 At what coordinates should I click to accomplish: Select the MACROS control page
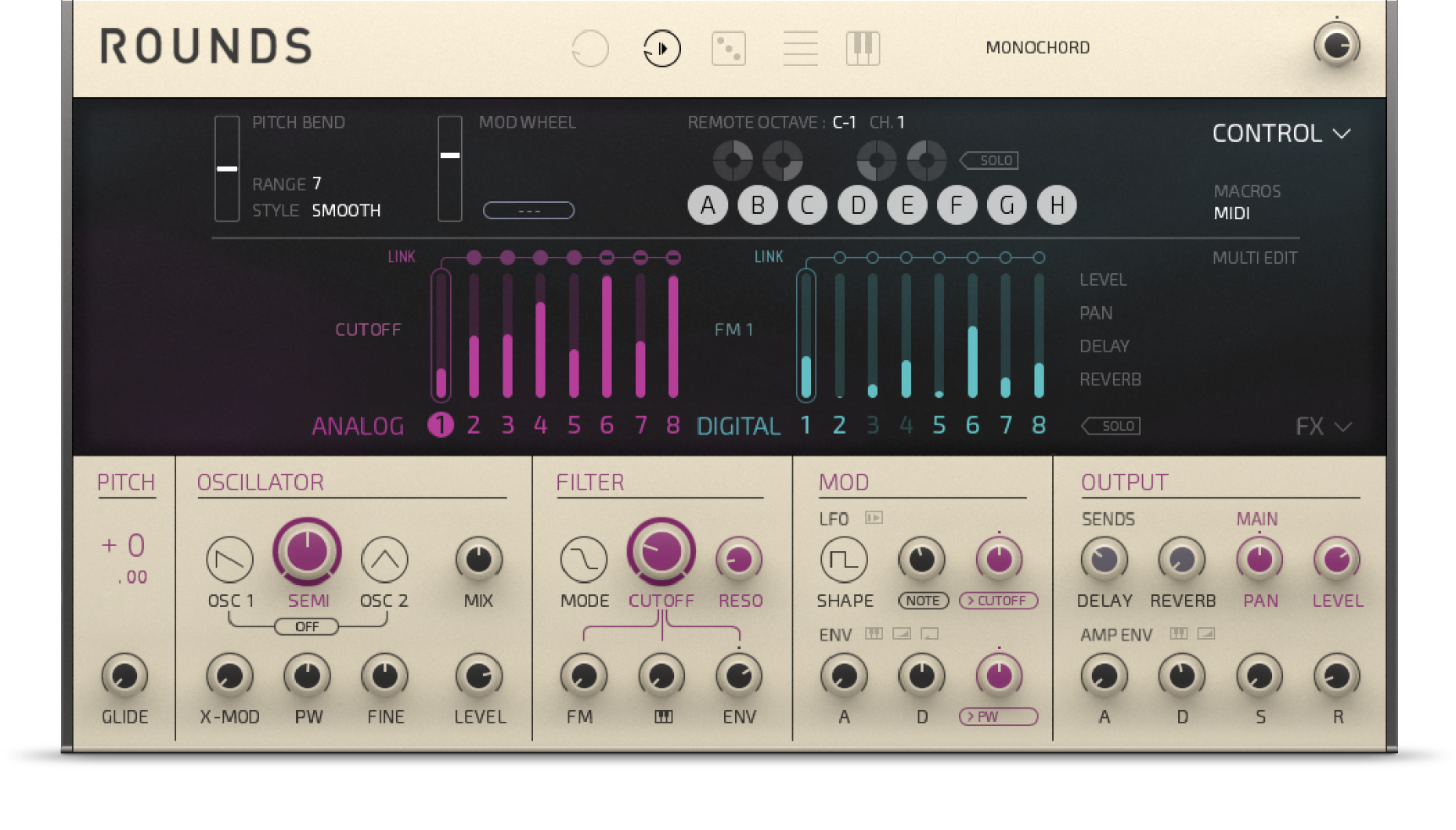tap(1247, 191)
